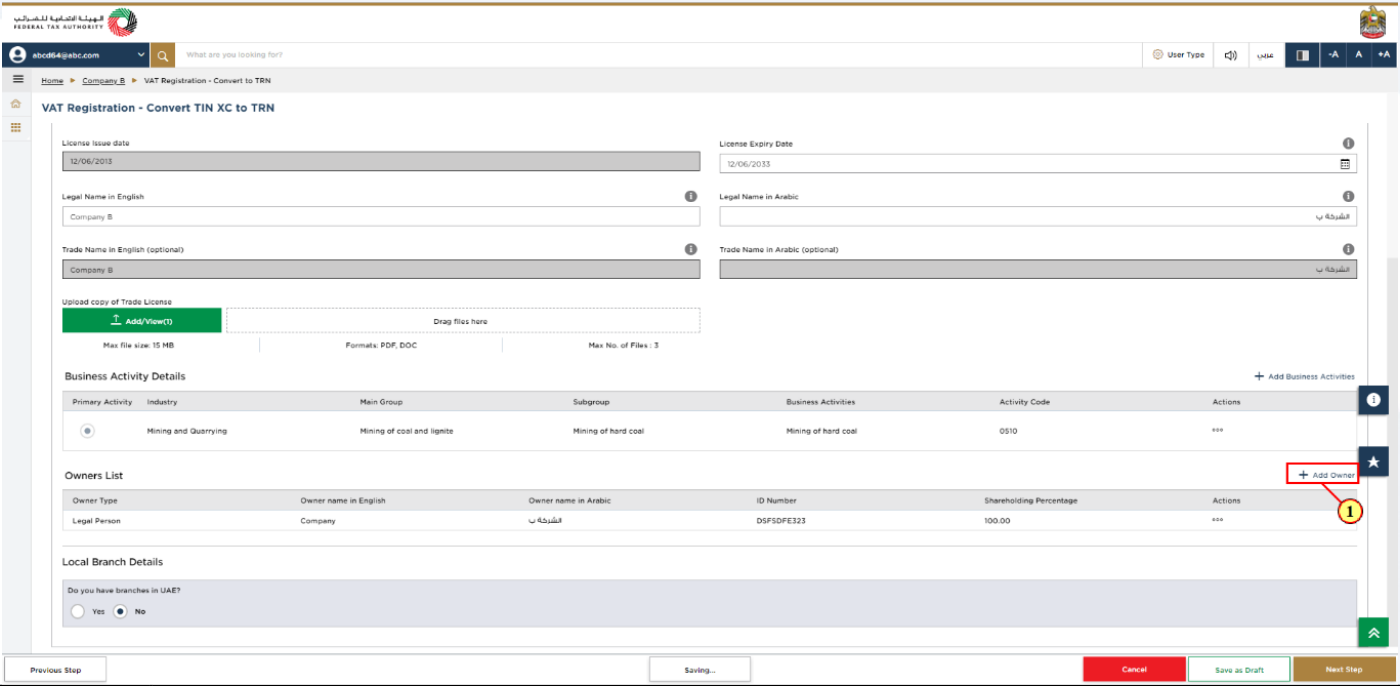Open the floating info panel icon

tap(1373, 399)
